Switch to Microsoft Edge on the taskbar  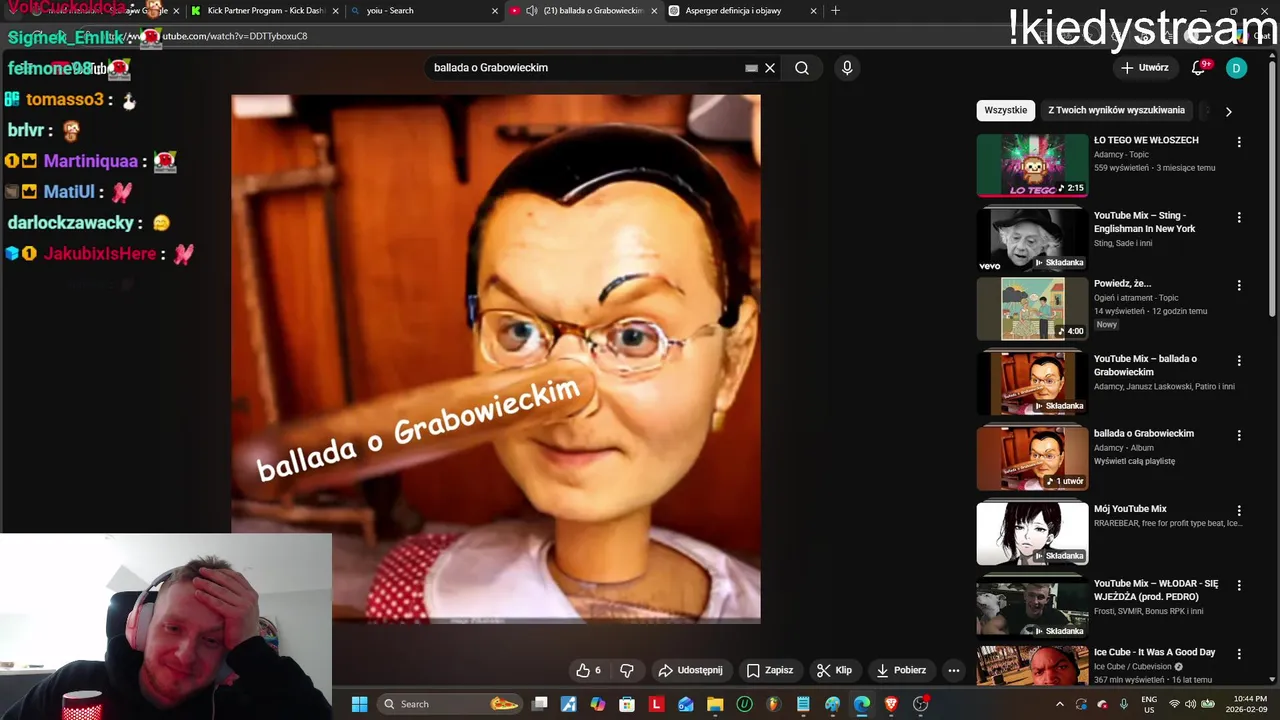pyautogui.click(x=862, y=704)
